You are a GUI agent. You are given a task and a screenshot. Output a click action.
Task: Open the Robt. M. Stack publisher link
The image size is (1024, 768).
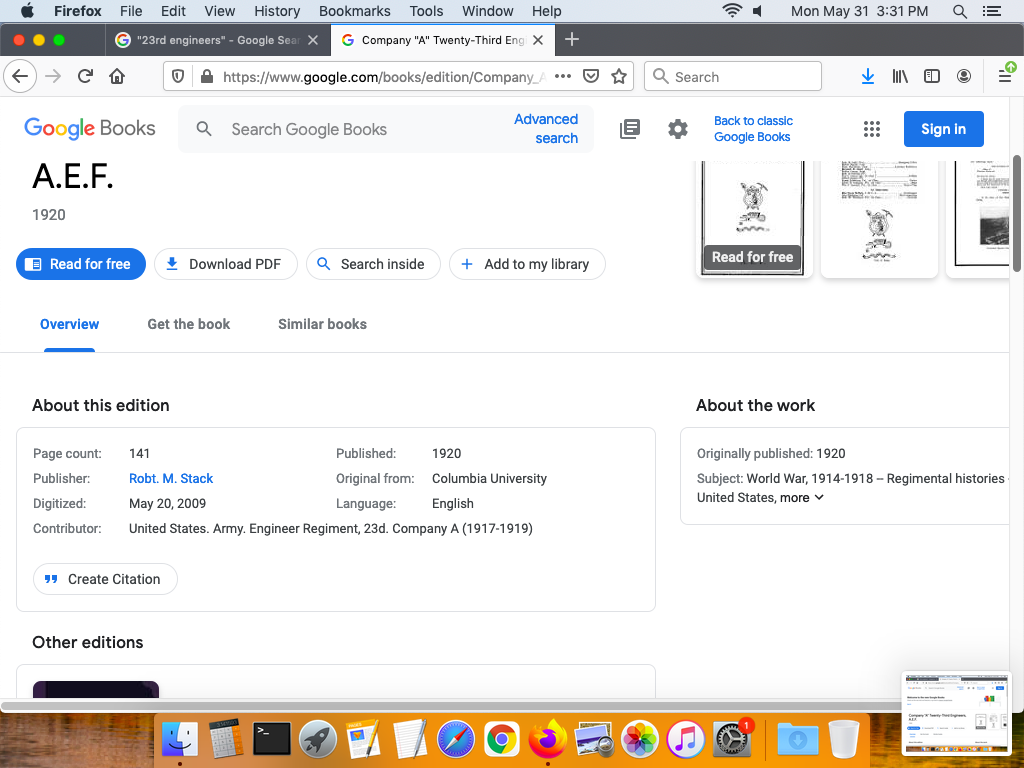pos(171,479)
